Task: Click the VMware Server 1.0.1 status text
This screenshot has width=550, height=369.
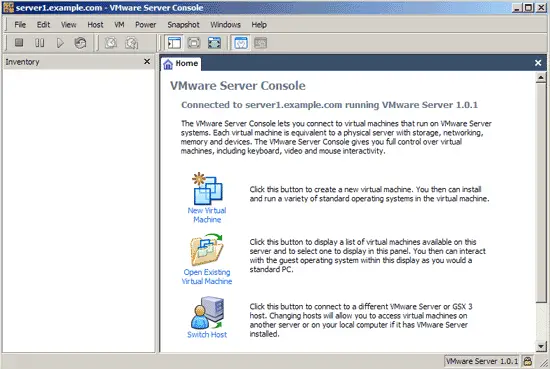Action: pyautogui.click(x=482, y=361)
